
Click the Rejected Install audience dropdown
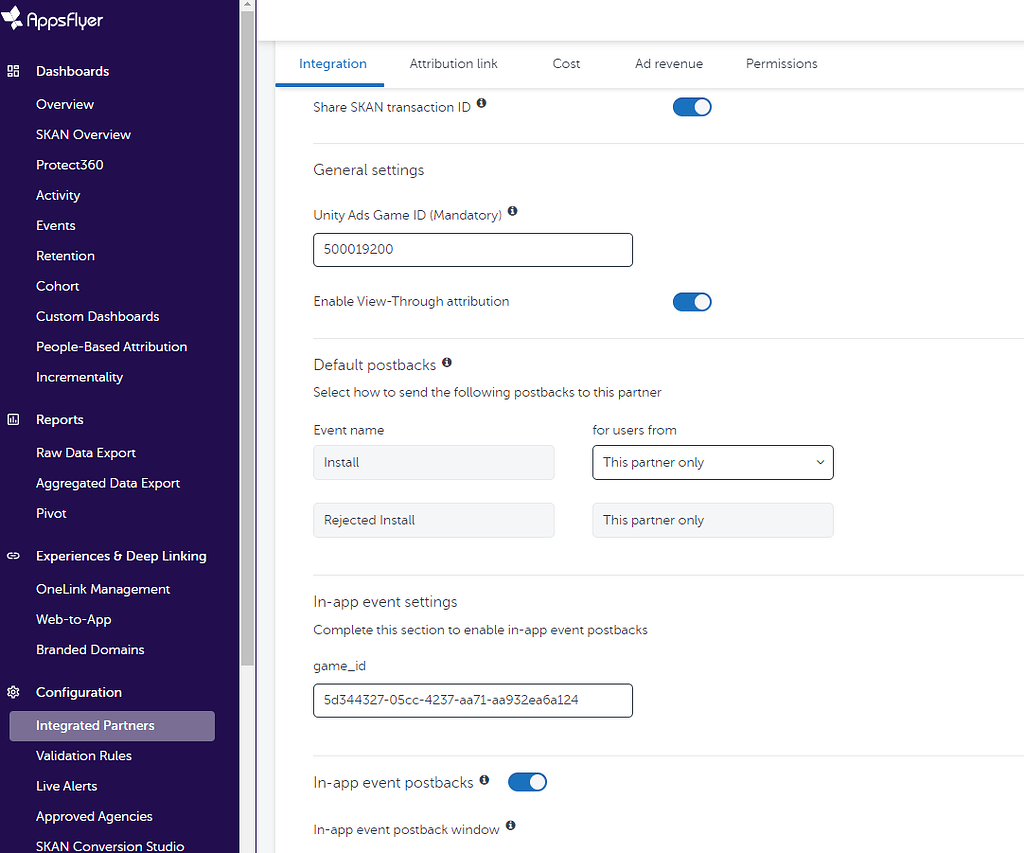pos(712,520)
